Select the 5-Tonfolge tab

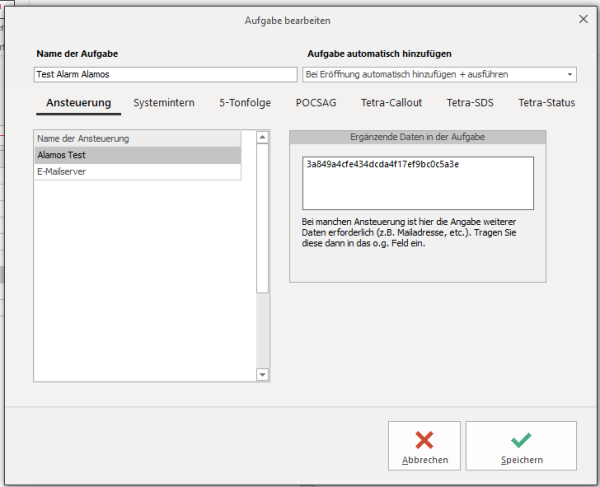(245, 102)
